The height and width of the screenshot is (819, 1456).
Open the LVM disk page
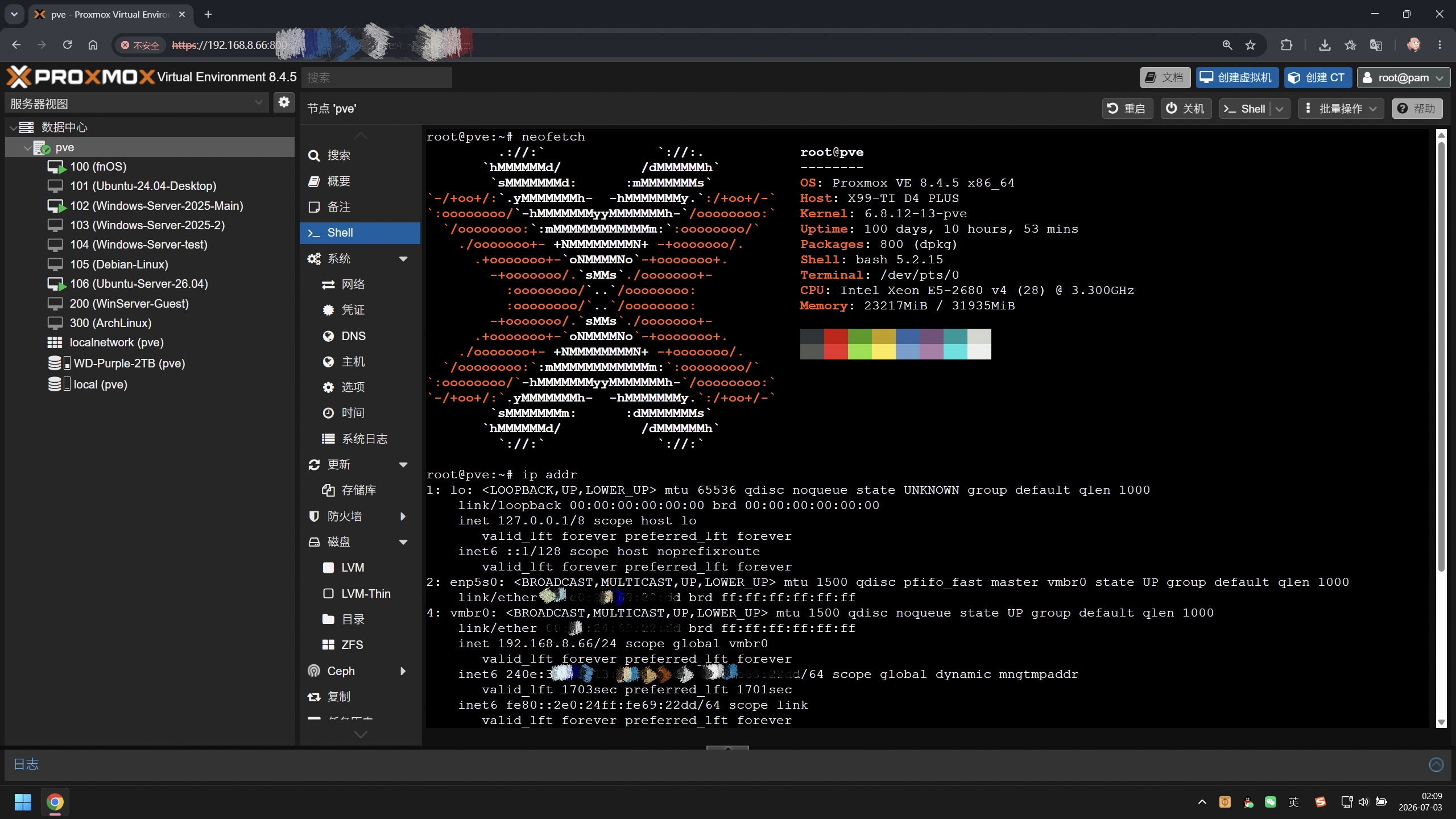point(359,568)
